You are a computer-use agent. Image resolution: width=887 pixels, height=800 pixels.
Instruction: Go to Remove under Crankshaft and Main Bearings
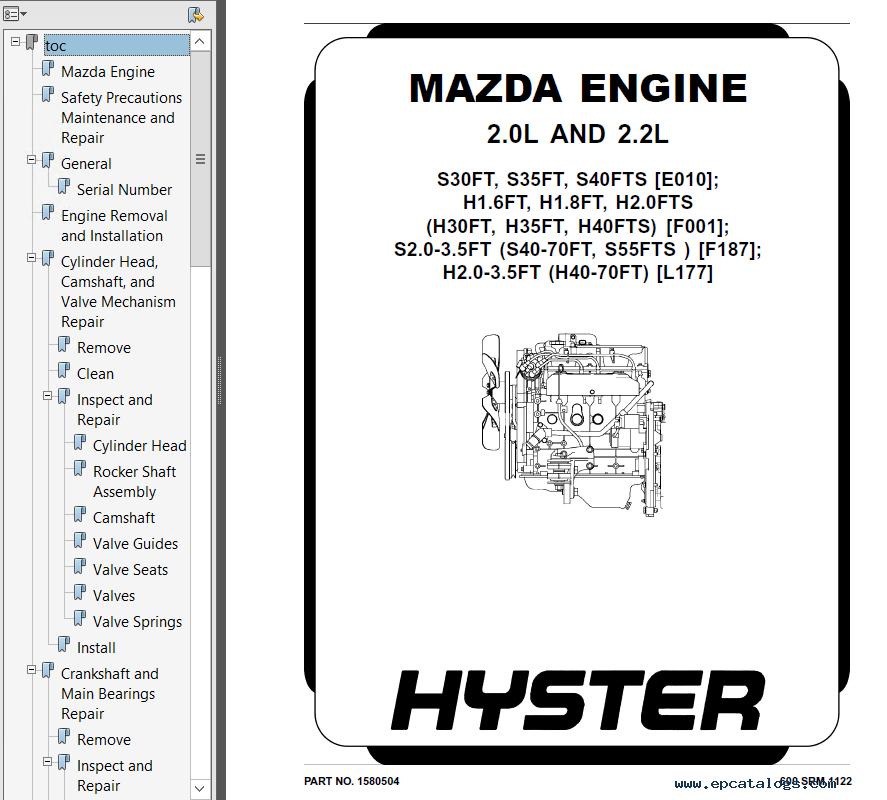pos(104,739)
